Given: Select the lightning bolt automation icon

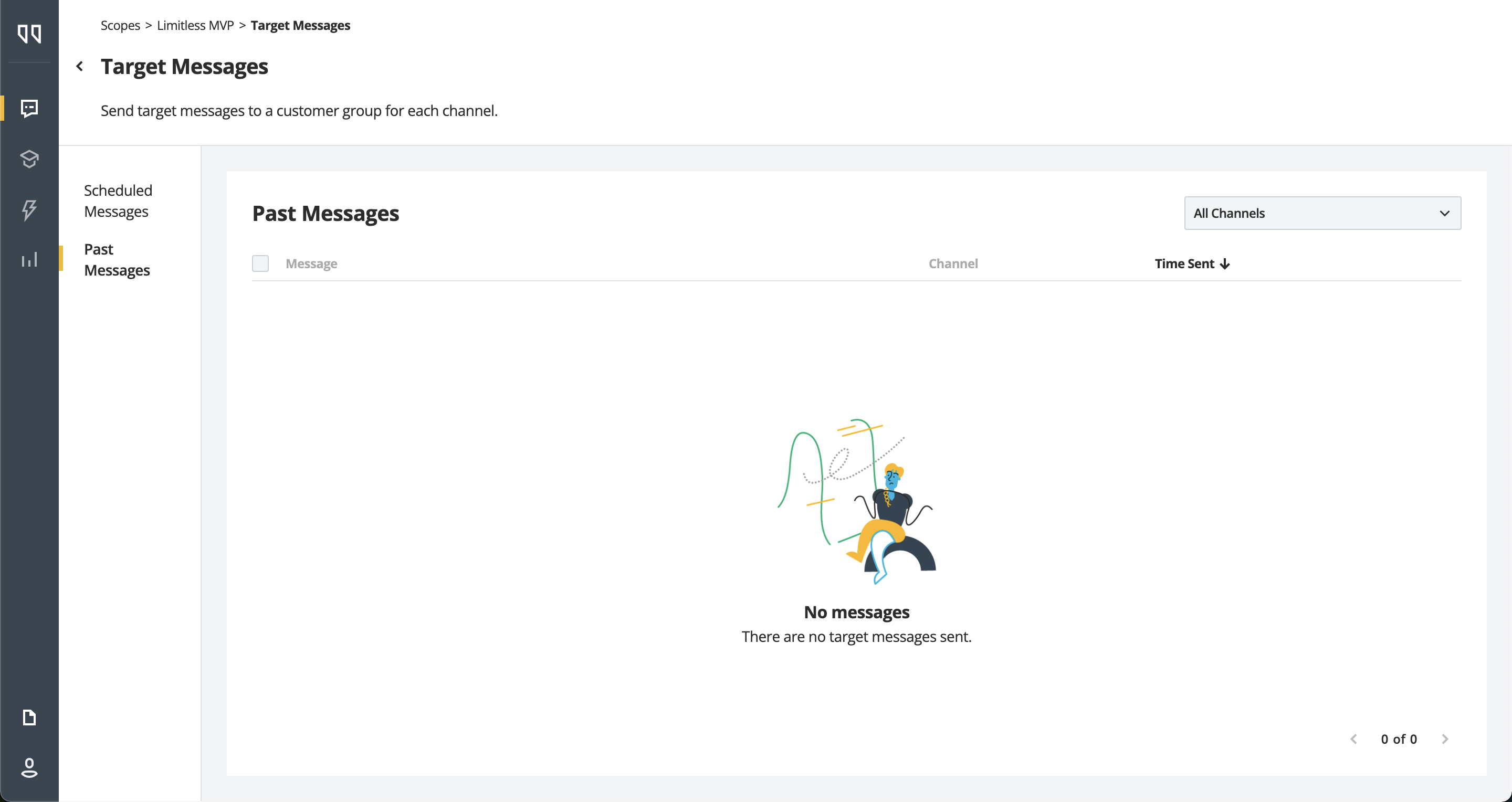Looking at the screenshot, I should pyautogui.click(x=29, y=209).
